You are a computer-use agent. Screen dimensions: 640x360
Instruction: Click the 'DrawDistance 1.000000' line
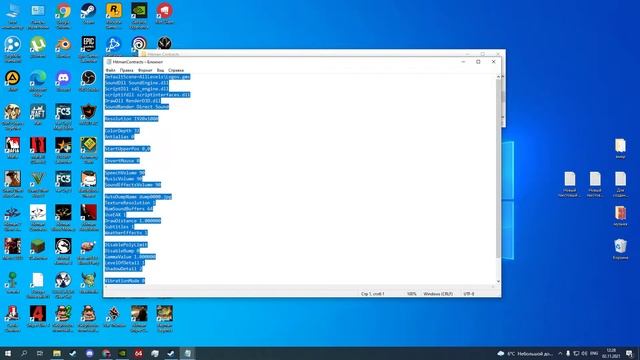pyautogui.click(x=133, y=221)
